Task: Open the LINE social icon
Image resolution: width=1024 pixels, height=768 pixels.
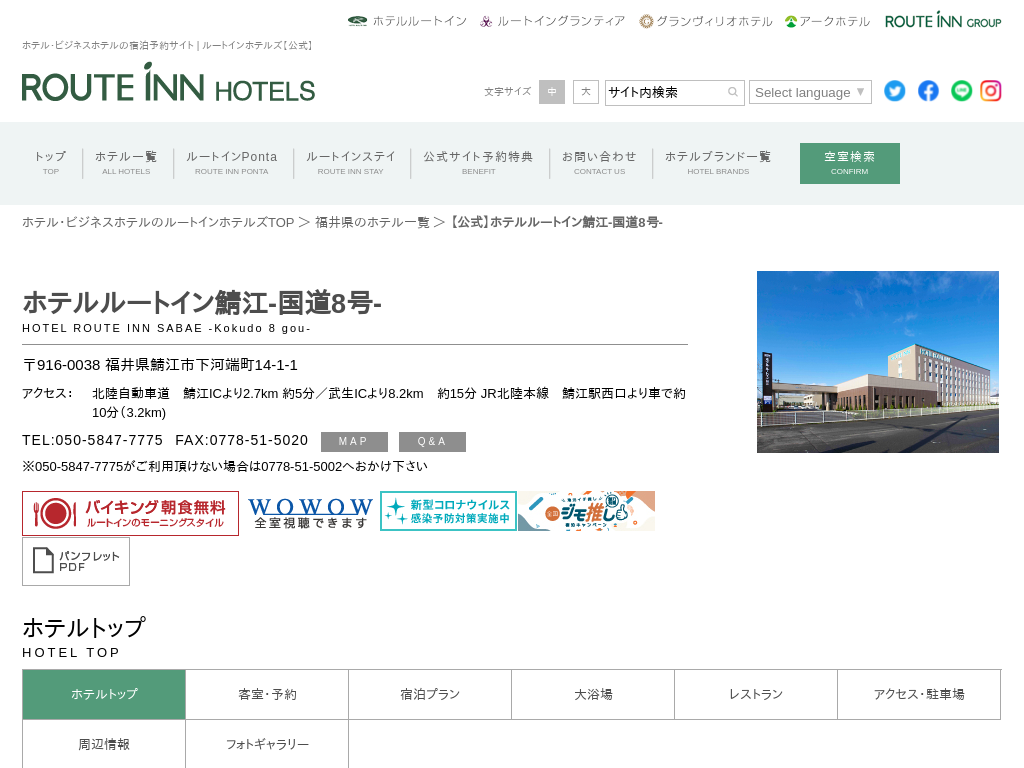Action: (x=961, y=91)
